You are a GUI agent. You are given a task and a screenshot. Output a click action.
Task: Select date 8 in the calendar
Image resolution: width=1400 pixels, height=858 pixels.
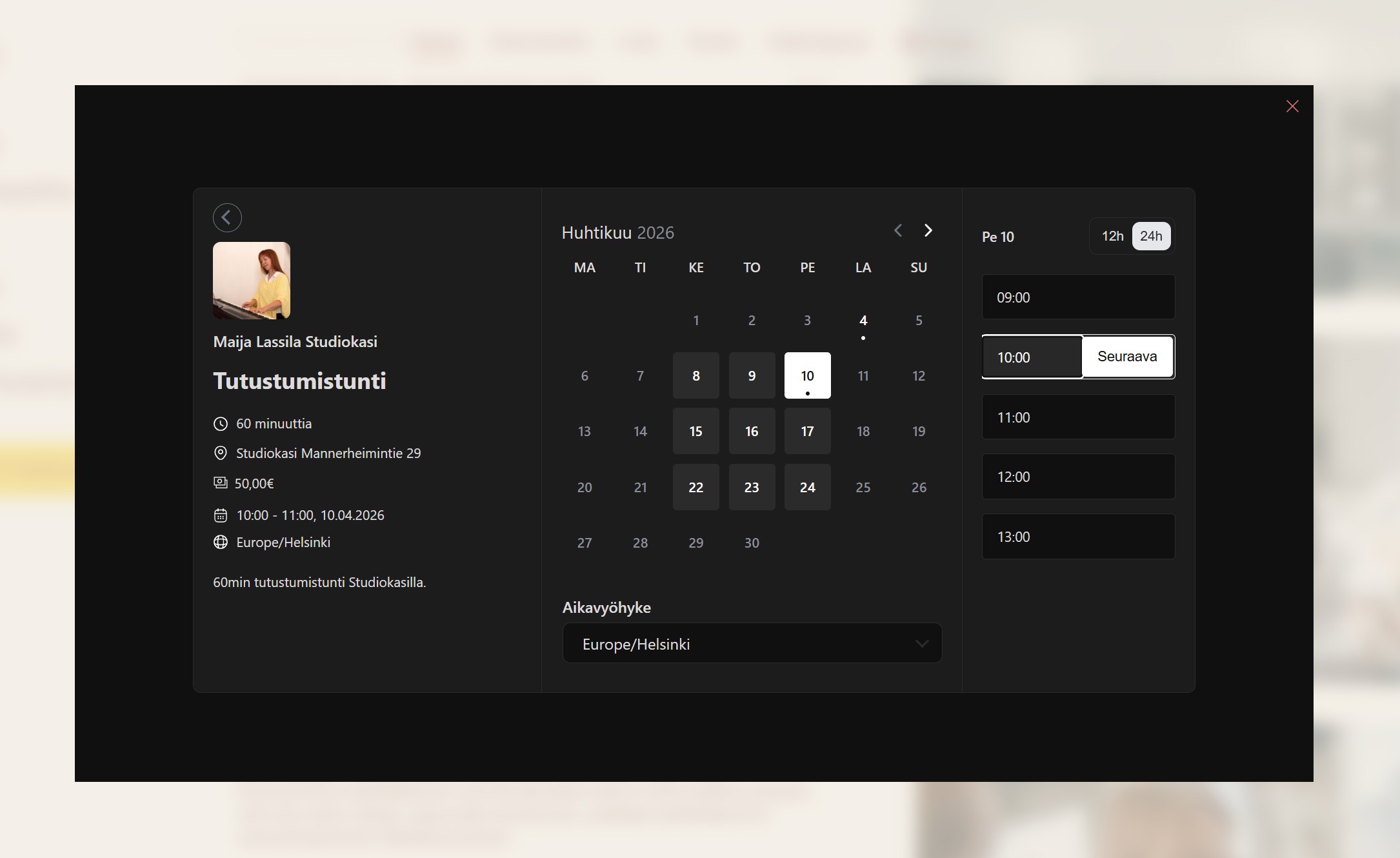point(695,376)
